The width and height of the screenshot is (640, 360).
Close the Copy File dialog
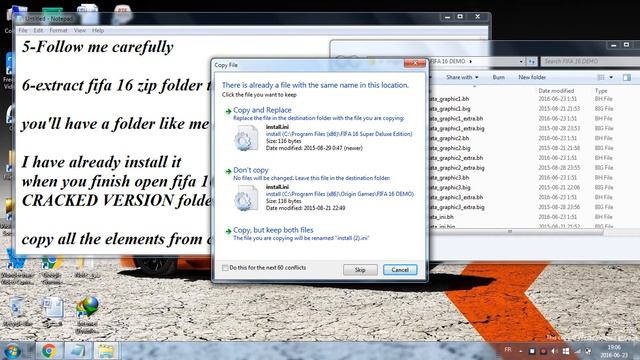click(415, 63)
